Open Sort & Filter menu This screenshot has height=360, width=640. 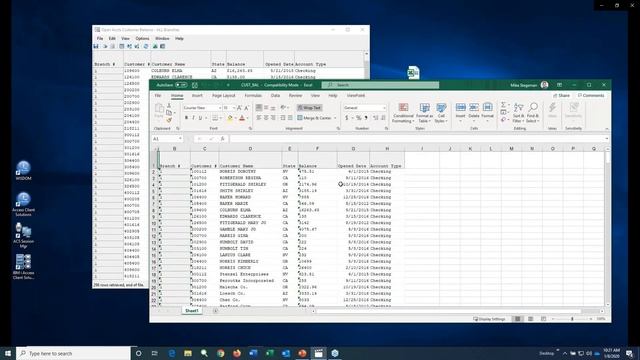click(x=518, y=113)
